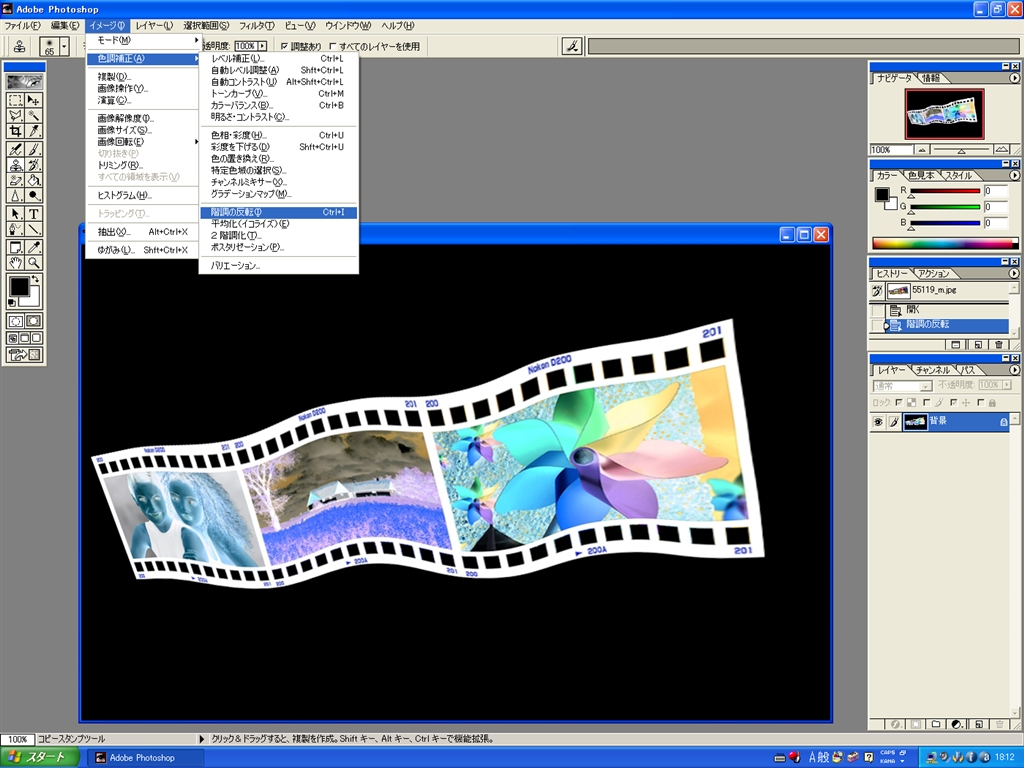1024x768 pixels.
Task: Open the Color palette flyout menu
Action: [x=1014, y=175]
